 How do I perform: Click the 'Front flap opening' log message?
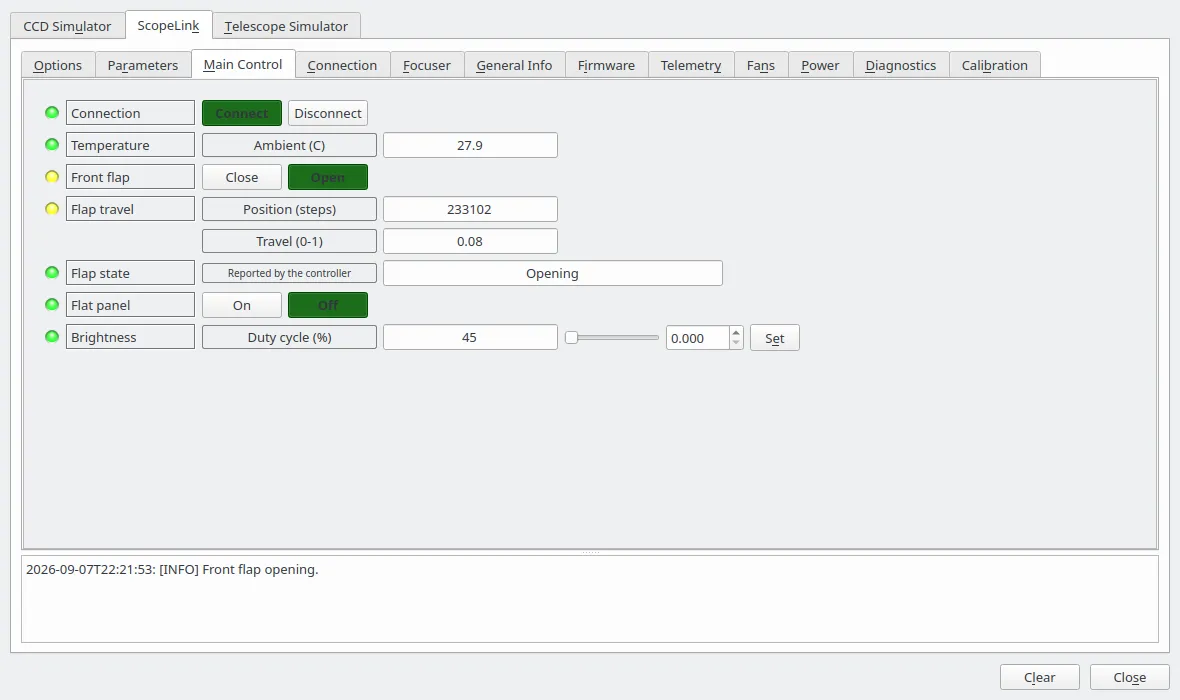point(172,570)
